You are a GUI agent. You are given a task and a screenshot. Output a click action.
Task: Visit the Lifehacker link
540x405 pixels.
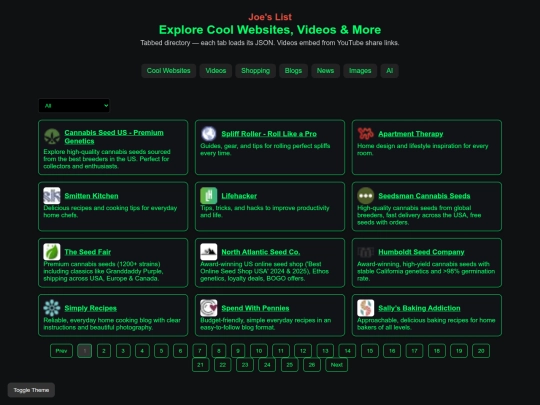pos(239,196)
